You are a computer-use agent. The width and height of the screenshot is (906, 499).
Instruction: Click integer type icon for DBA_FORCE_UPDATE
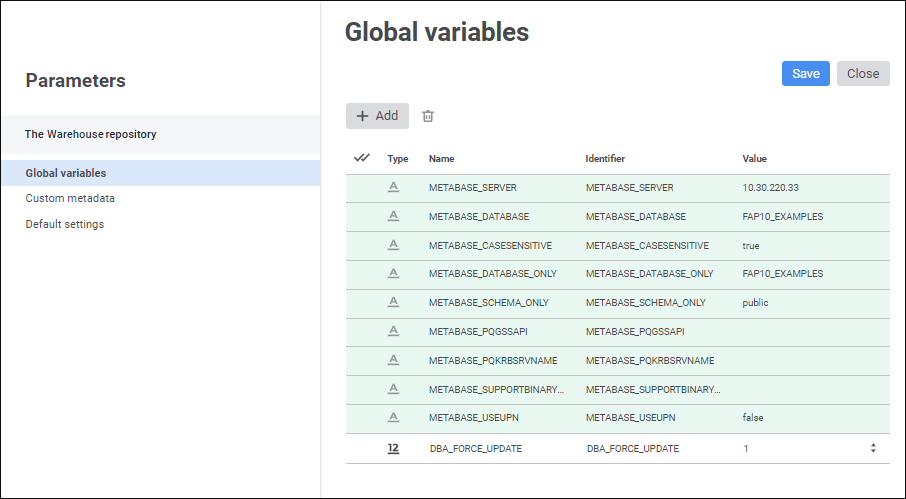point(393,449)
